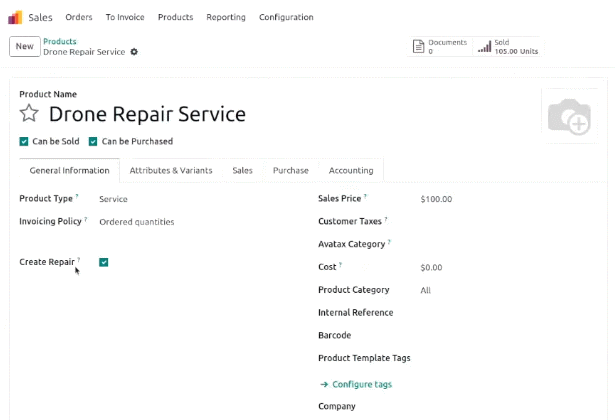Show Sales Price help tooltip mark
615x420 pixels.
coord(365,196)
